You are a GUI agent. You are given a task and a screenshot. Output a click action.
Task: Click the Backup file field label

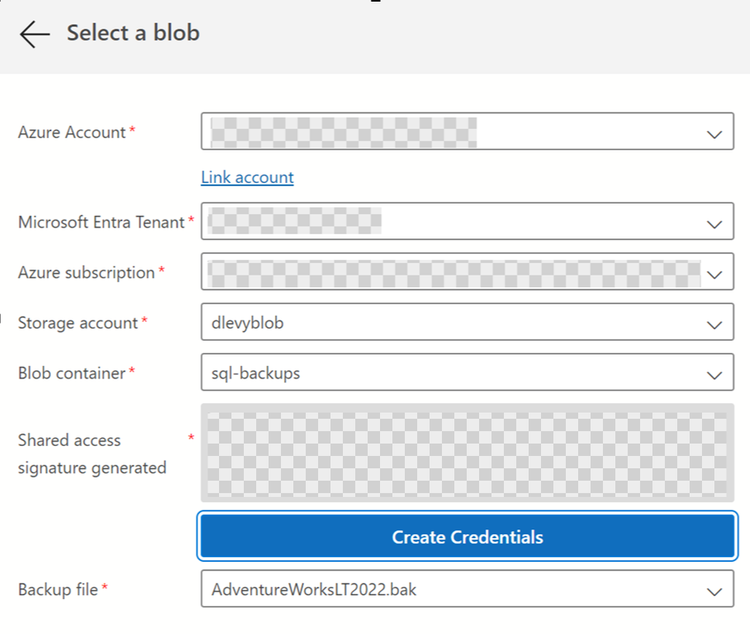[58, 590]
